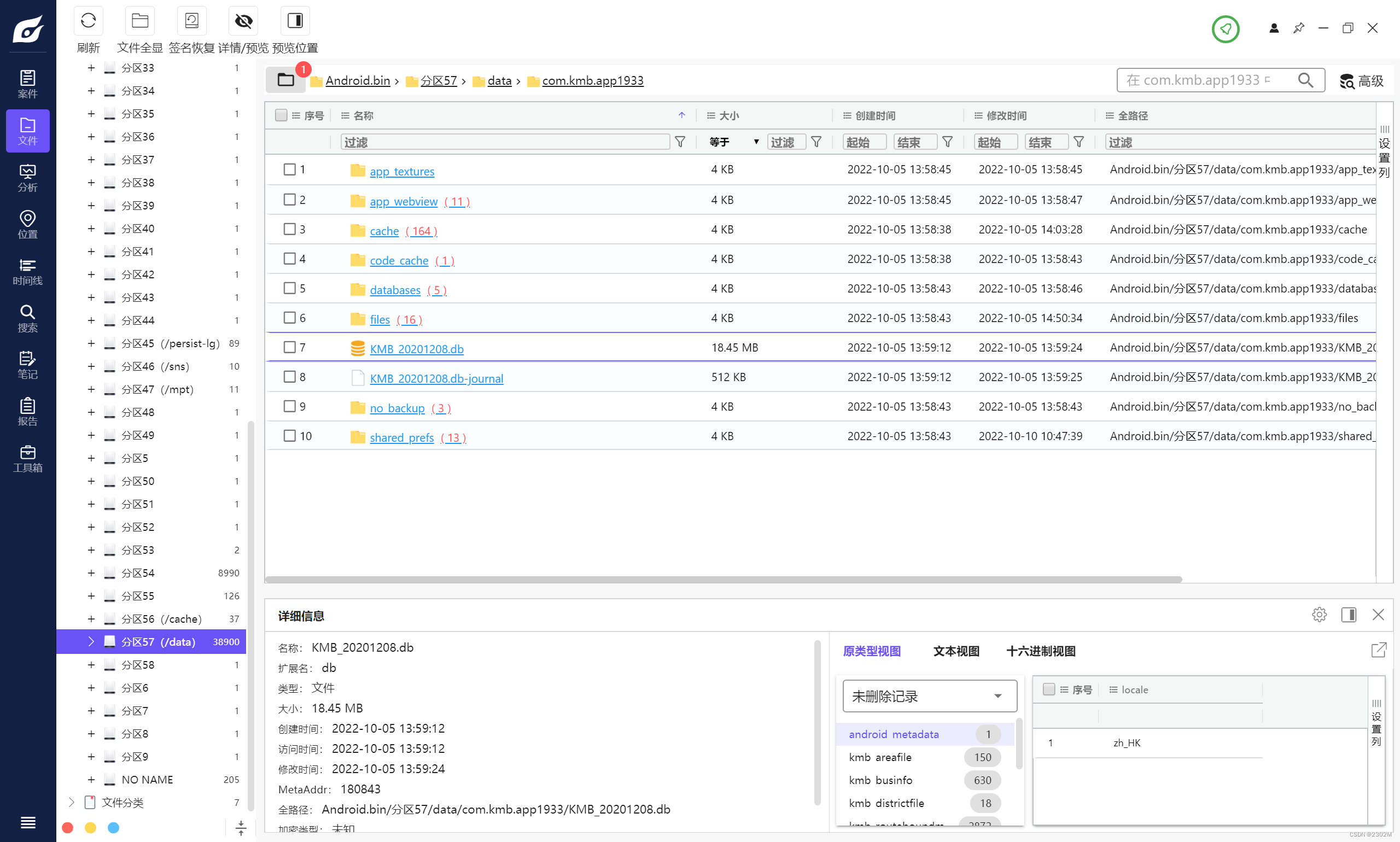Click the green shield status icon
Image resolution: width=1400 pixels, height=842 pixels.
[x=1226, y=28]
